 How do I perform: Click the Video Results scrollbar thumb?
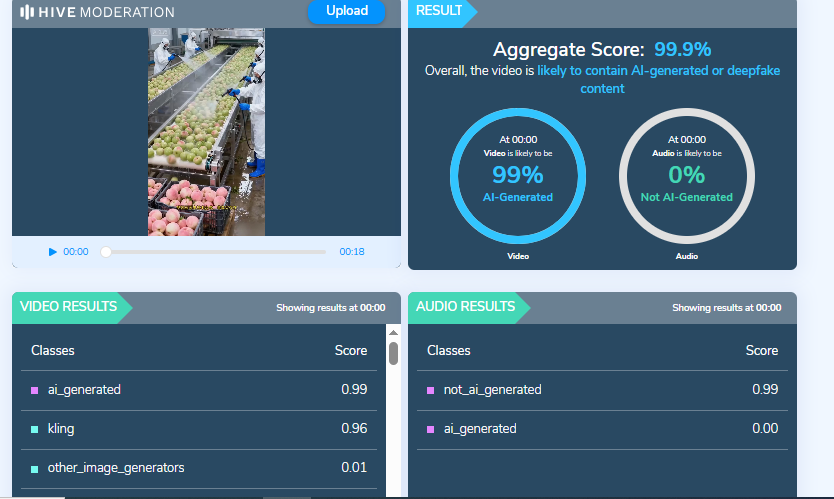pos(393,353)
